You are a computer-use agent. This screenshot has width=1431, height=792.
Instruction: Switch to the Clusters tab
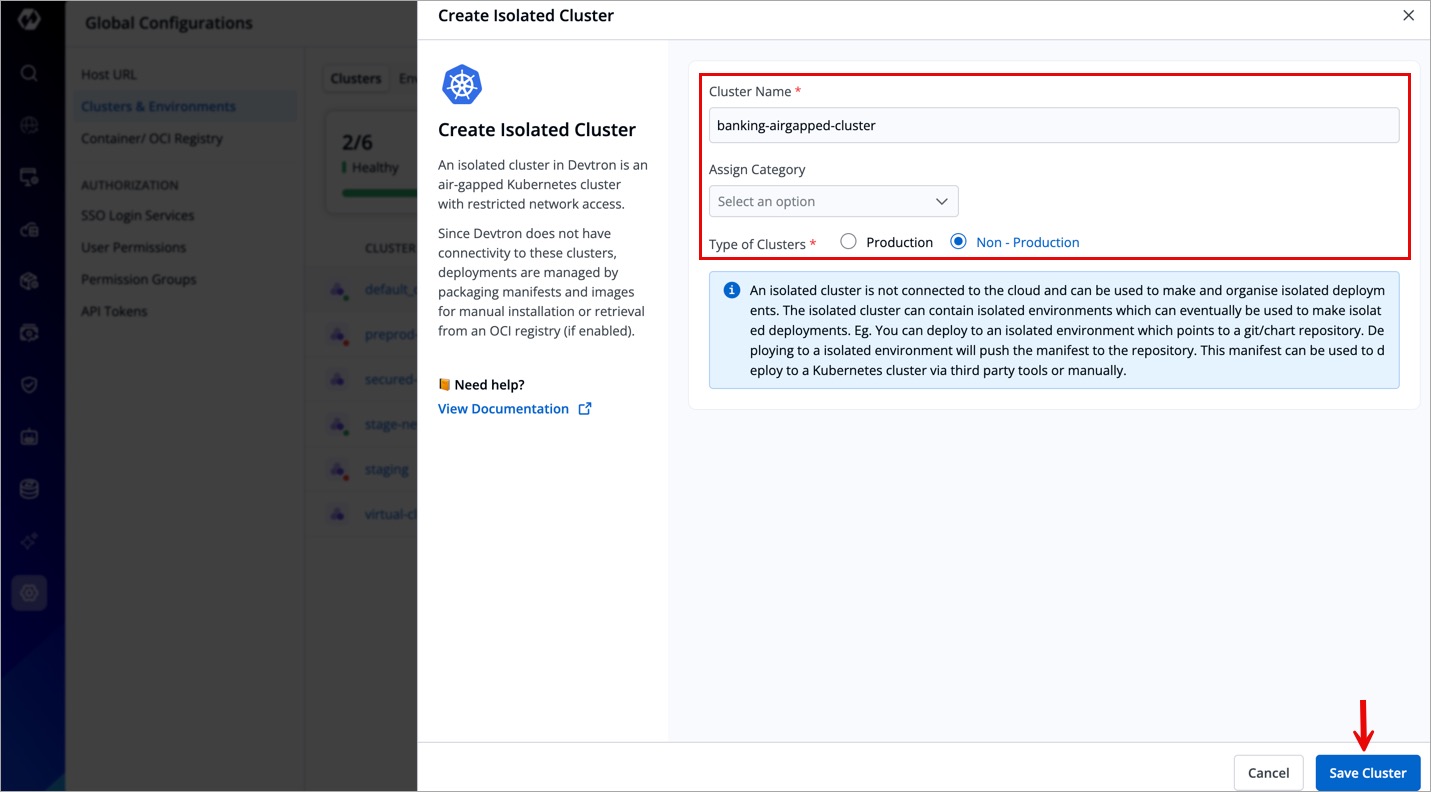(x=356, y=78)
